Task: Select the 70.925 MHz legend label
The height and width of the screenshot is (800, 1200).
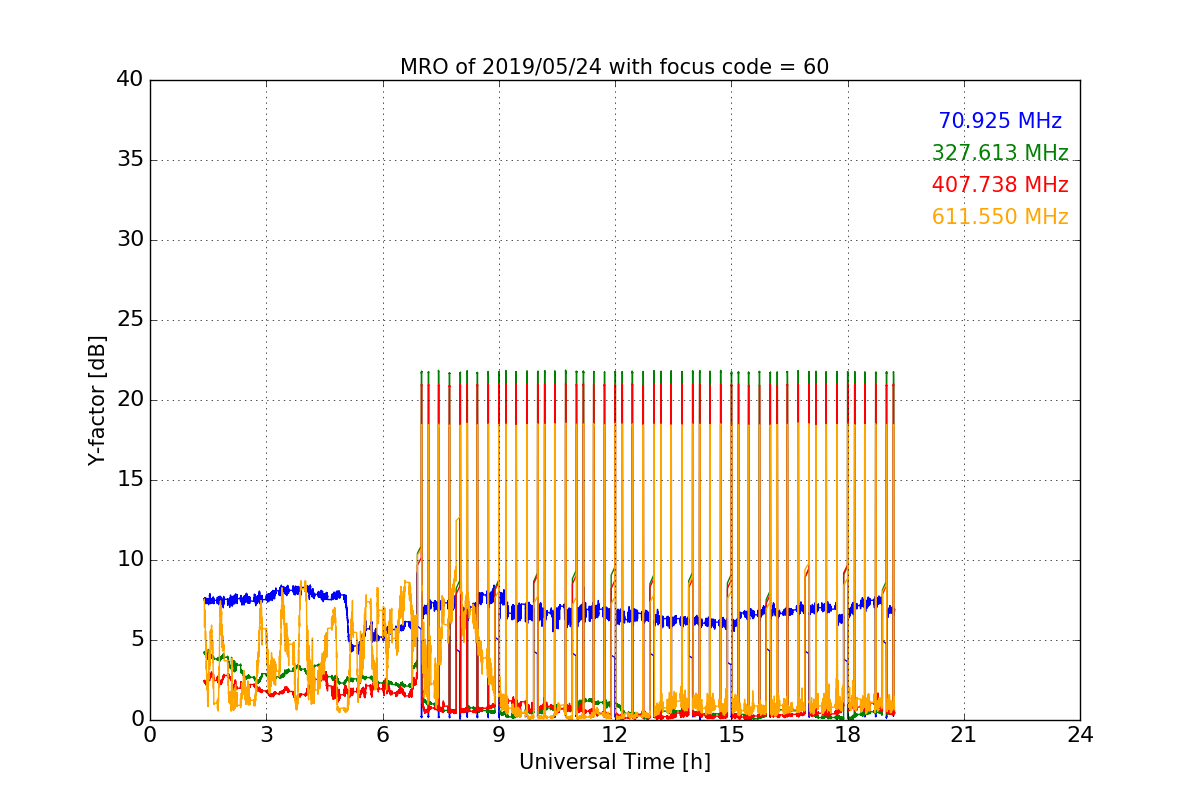Action: 1000,121
